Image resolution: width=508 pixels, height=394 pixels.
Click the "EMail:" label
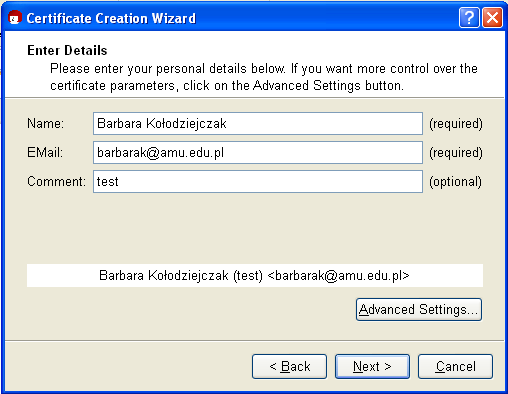[x=45, y=153]
